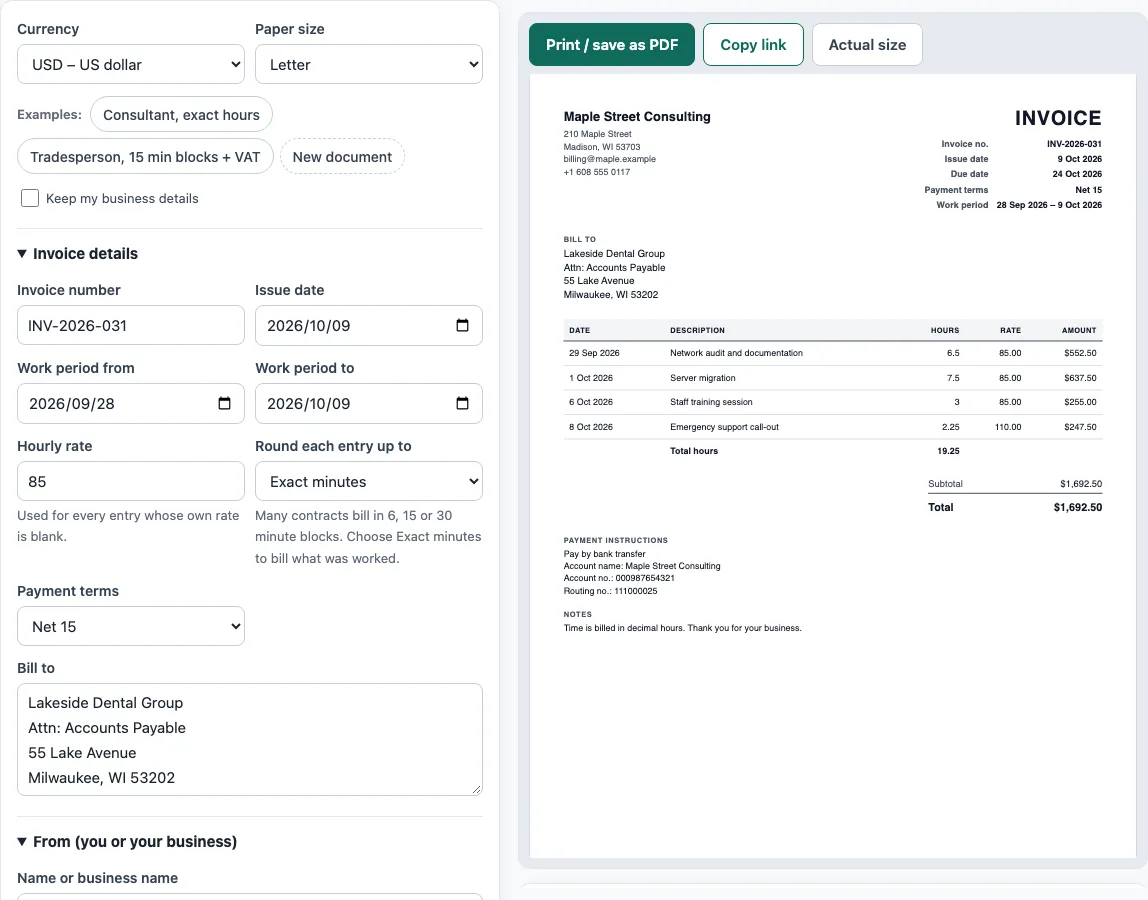Click into the Bill to text area
1148x900 pixels.
point(250,740)
